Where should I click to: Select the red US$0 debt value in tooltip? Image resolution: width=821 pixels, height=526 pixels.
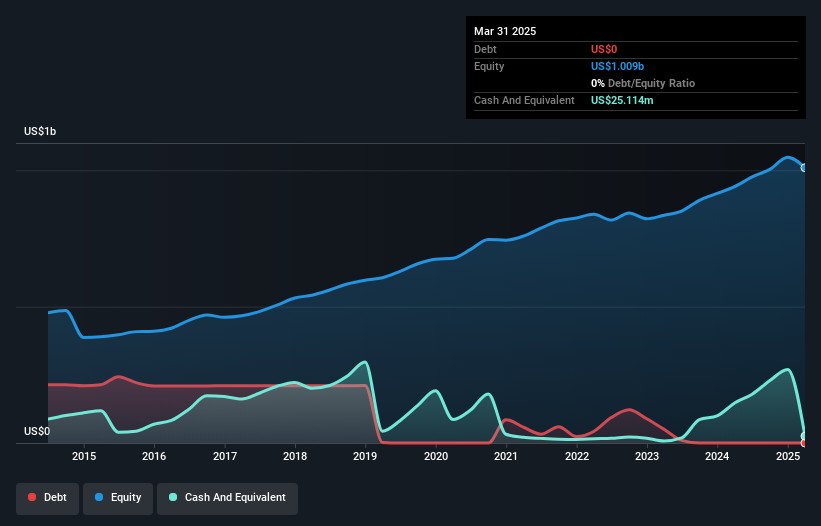(x=604, y=49)
